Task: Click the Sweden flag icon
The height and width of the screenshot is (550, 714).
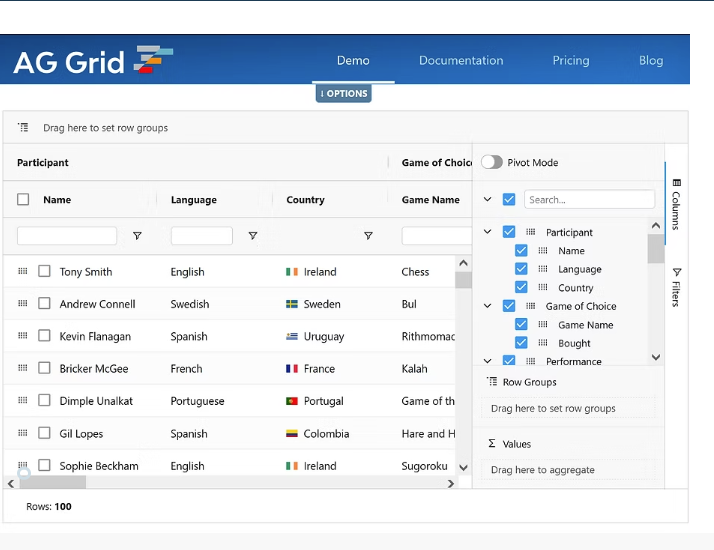Action: [292, 304]
